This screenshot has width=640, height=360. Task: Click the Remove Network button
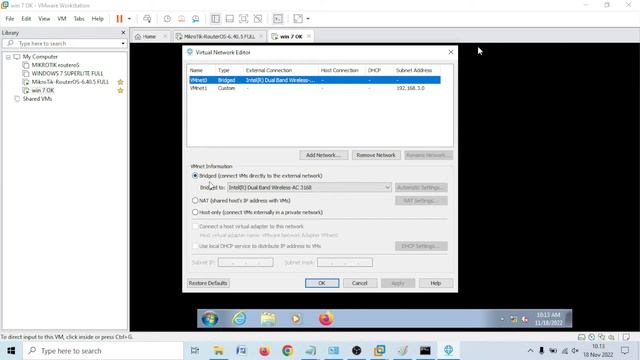(x=376, y=155)
